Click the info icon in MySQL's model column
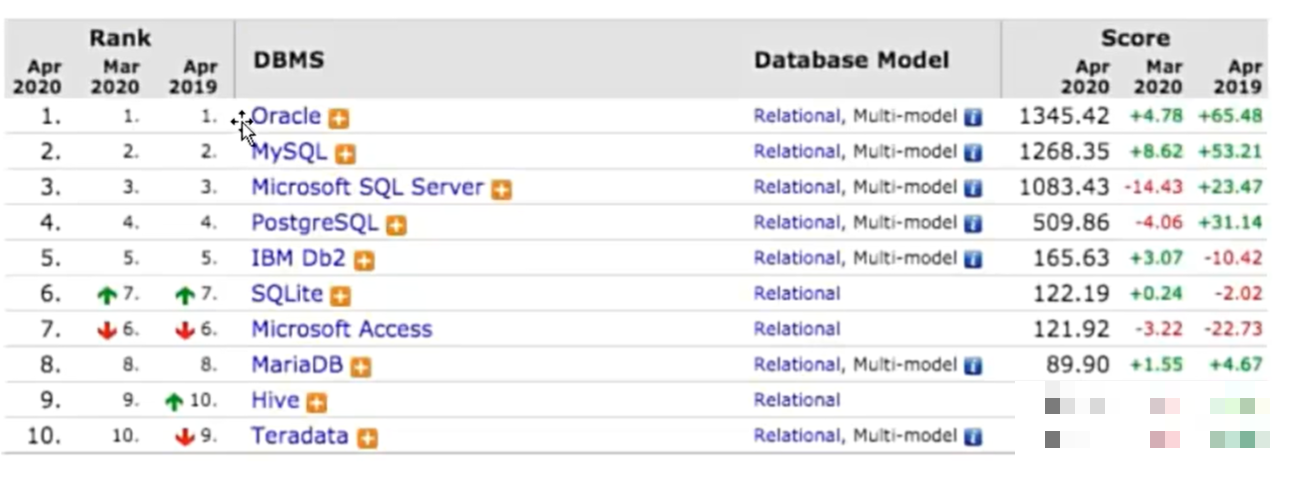This screenshot has width=1315, height=481. 973,153
